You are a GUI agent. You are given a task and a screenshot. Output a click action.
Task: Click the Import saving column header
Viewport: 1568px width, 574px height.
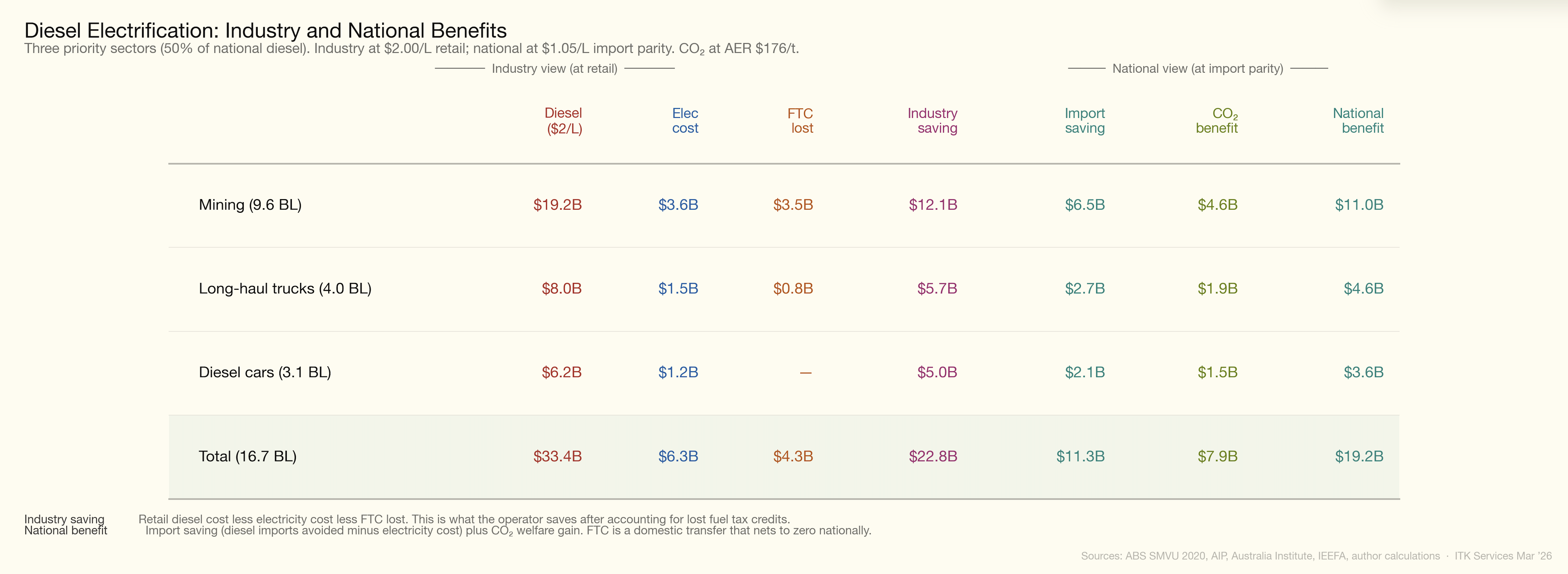pyautogui.click(x=1084, y=120)
